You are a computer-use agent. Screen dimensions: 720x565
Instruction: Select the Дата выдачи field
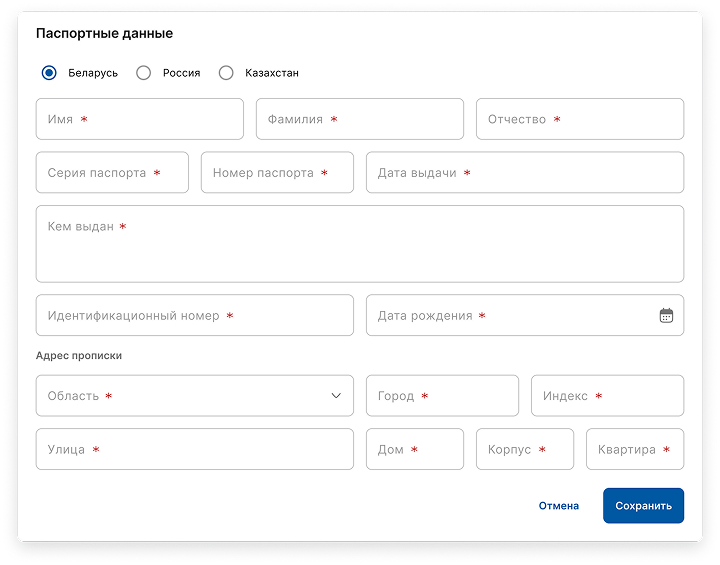(x=525, y=172)
